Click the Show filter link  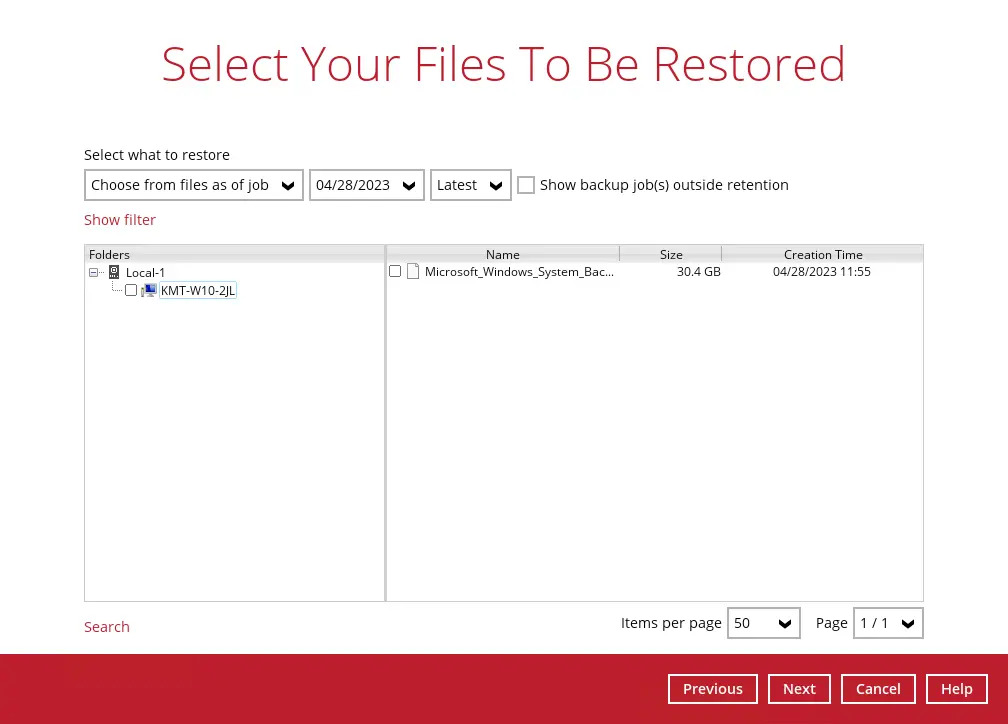120,220
